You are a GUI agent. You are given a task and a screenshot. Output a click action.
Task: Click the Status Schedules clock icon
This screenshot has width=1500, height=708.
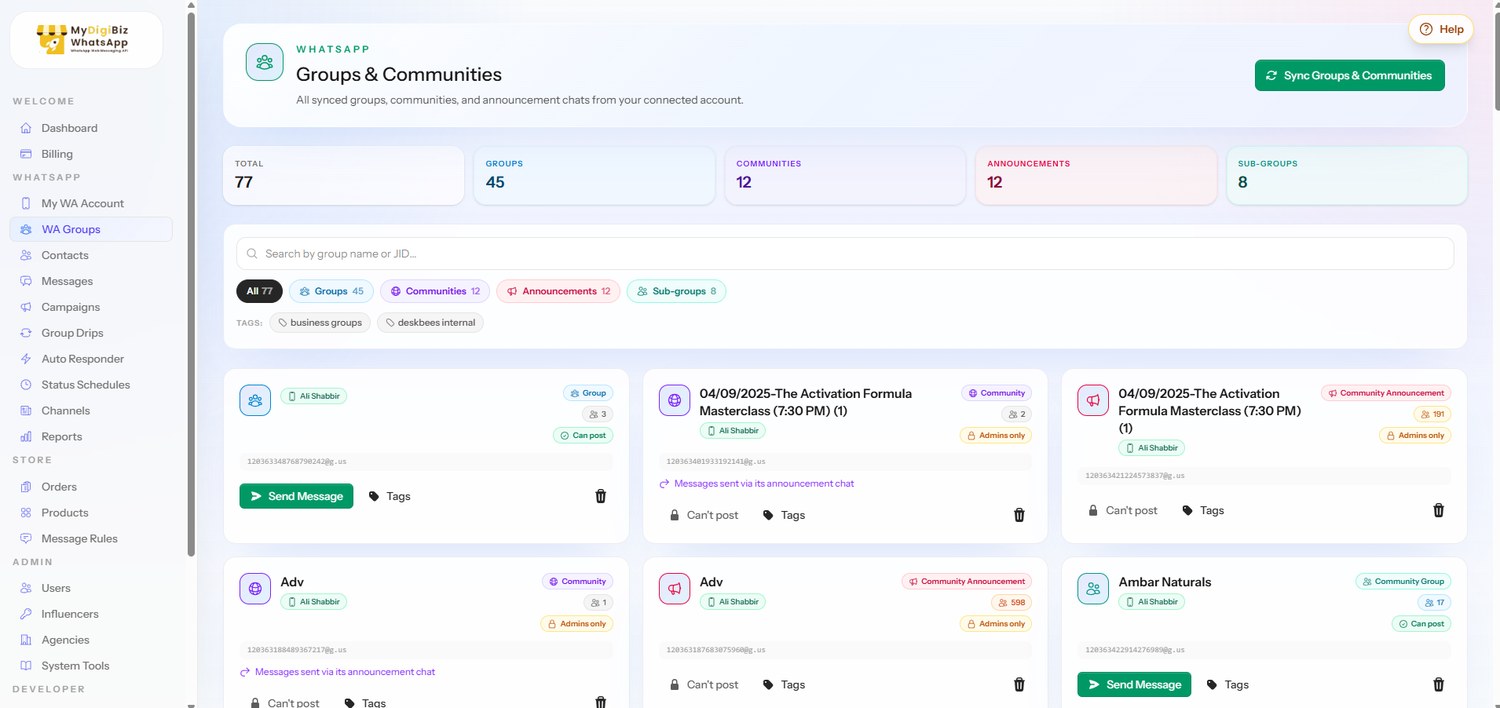coord(26,385)
